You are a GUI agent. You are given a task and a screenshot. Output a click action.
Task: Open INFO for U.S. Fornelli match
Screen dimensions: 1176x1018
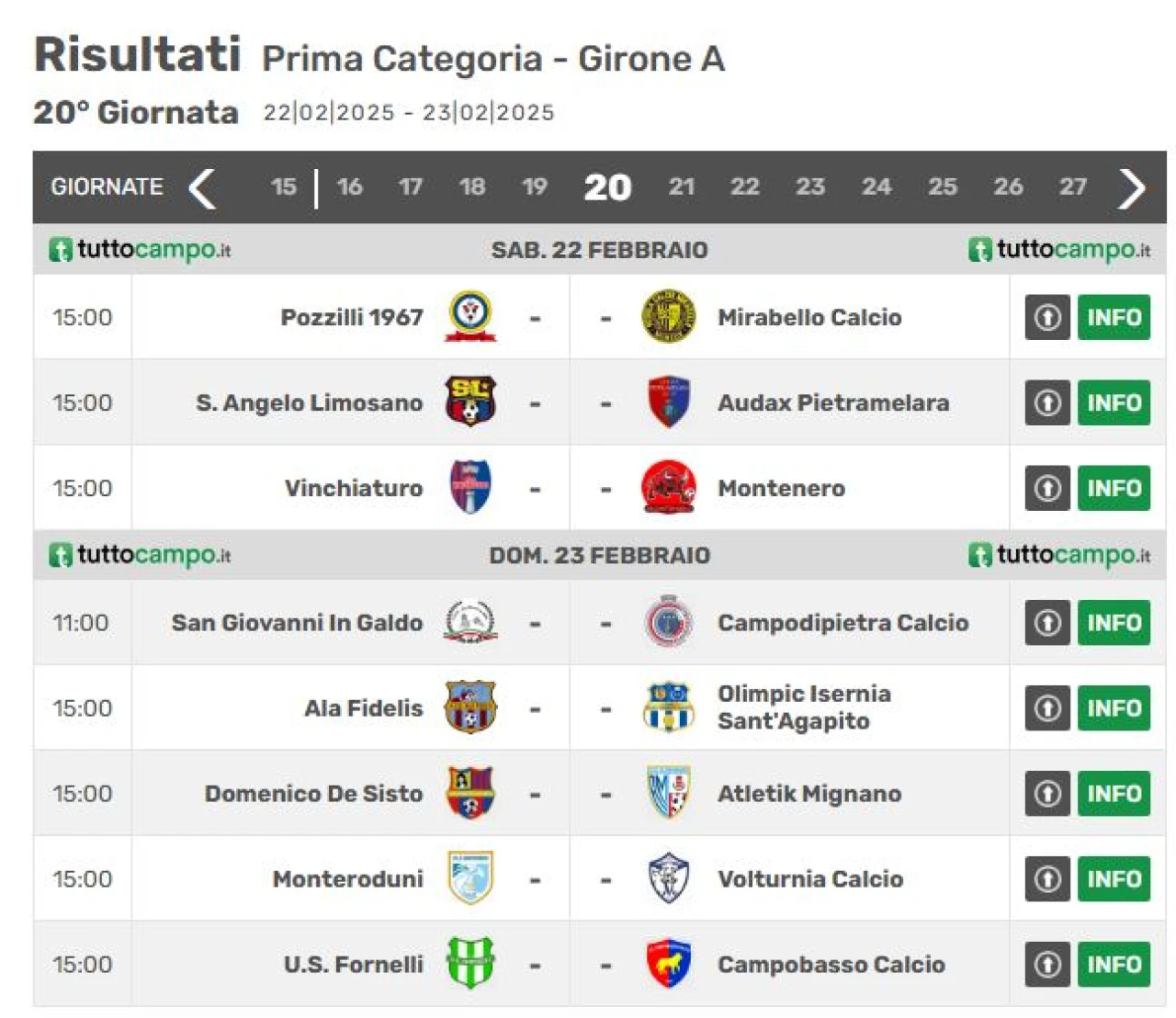point(1114,964)
